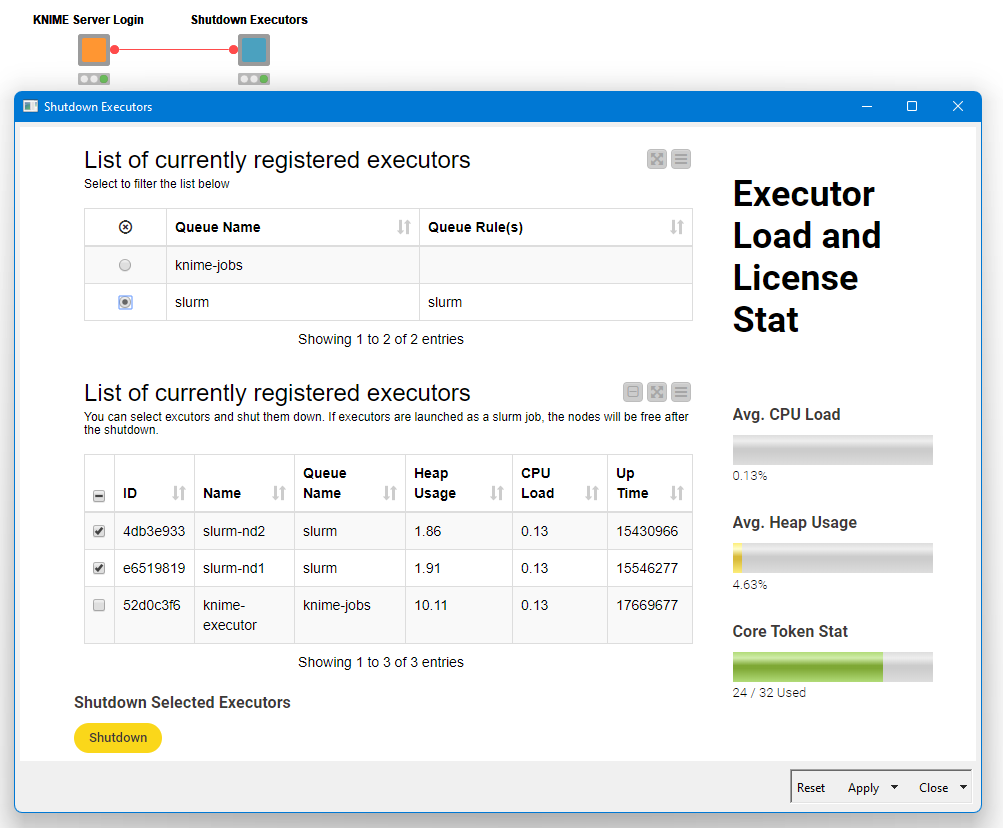Click the '24 / 32 Used' label
Image resolution: width=1003 pixels, height=828 pixels.
(769, 693)
